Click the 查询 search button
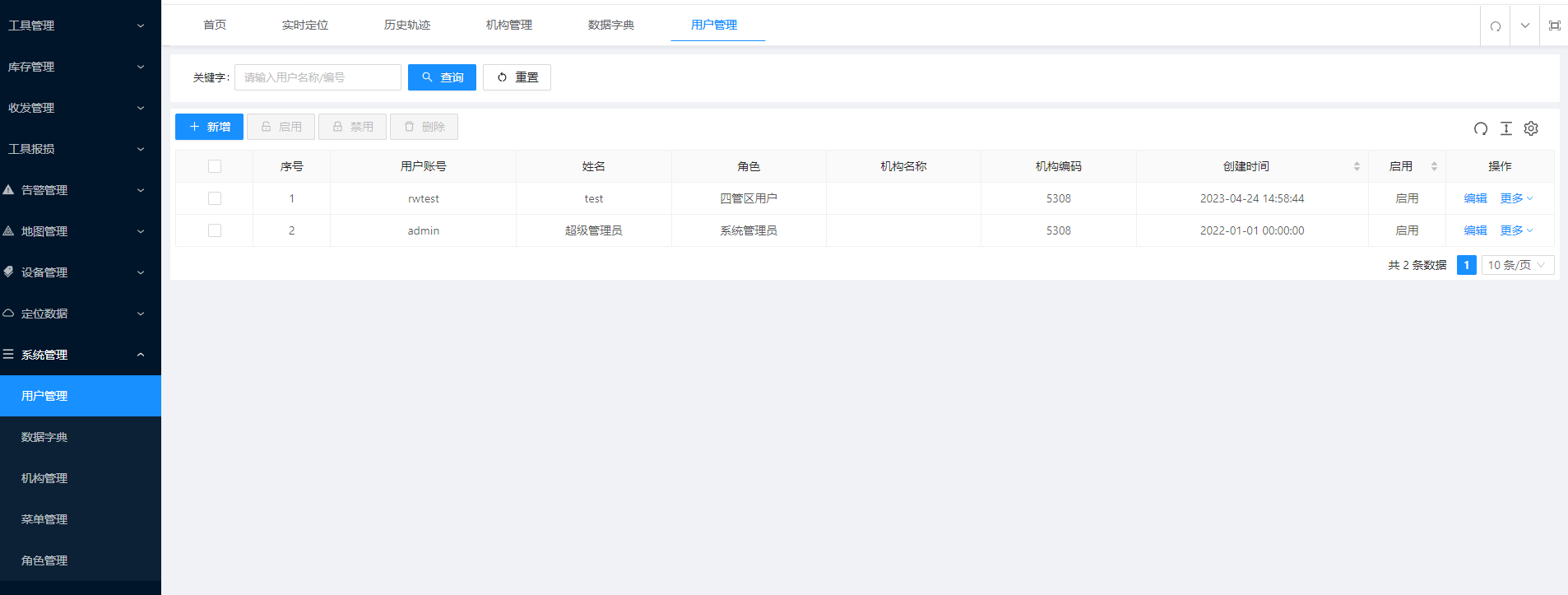Viewport: 1568px width, 595px height. [442, 77]
